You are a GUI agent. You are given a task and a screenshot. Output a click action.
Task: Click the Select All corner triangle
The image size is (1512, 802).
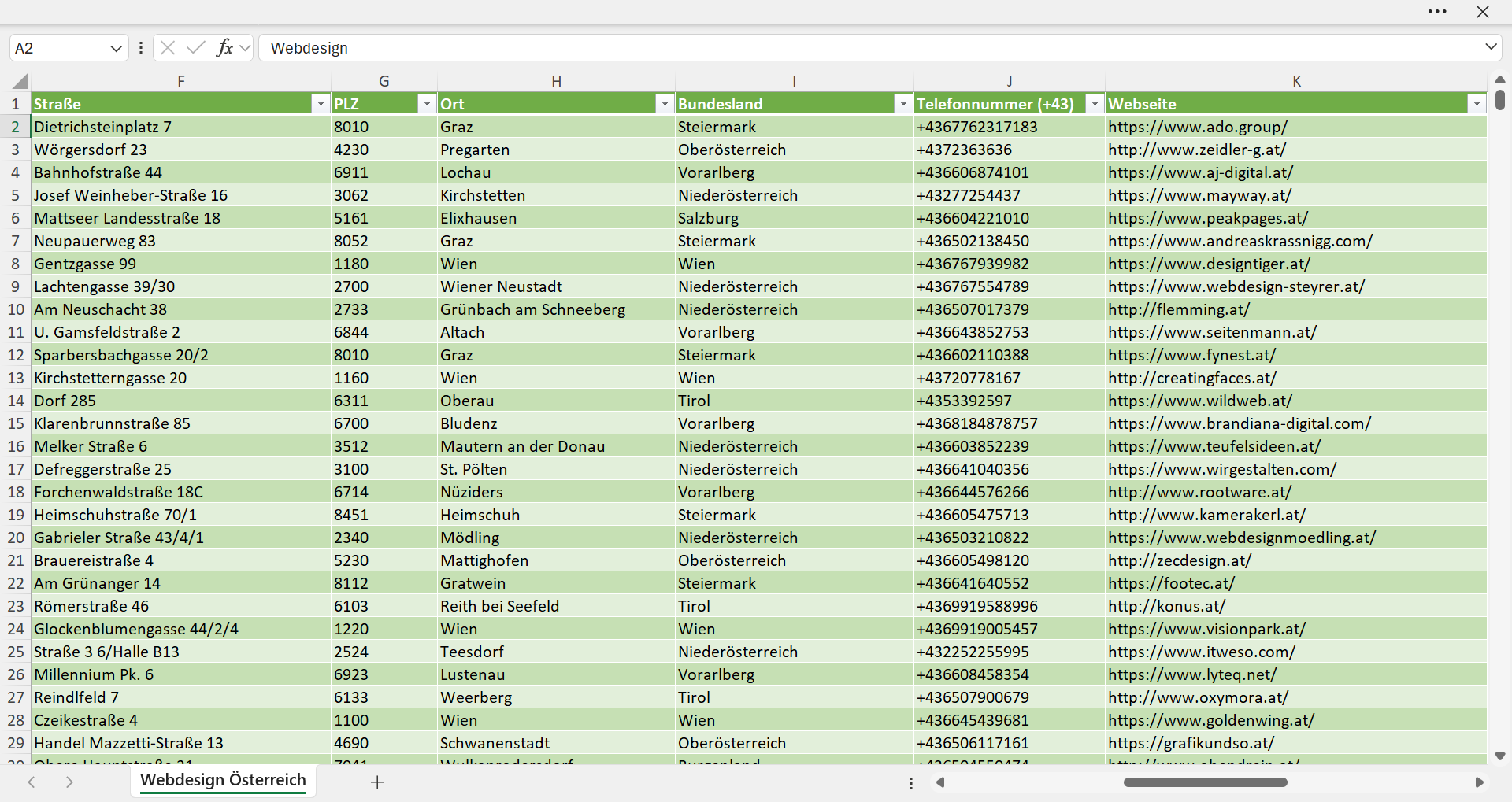coord(20,81)
